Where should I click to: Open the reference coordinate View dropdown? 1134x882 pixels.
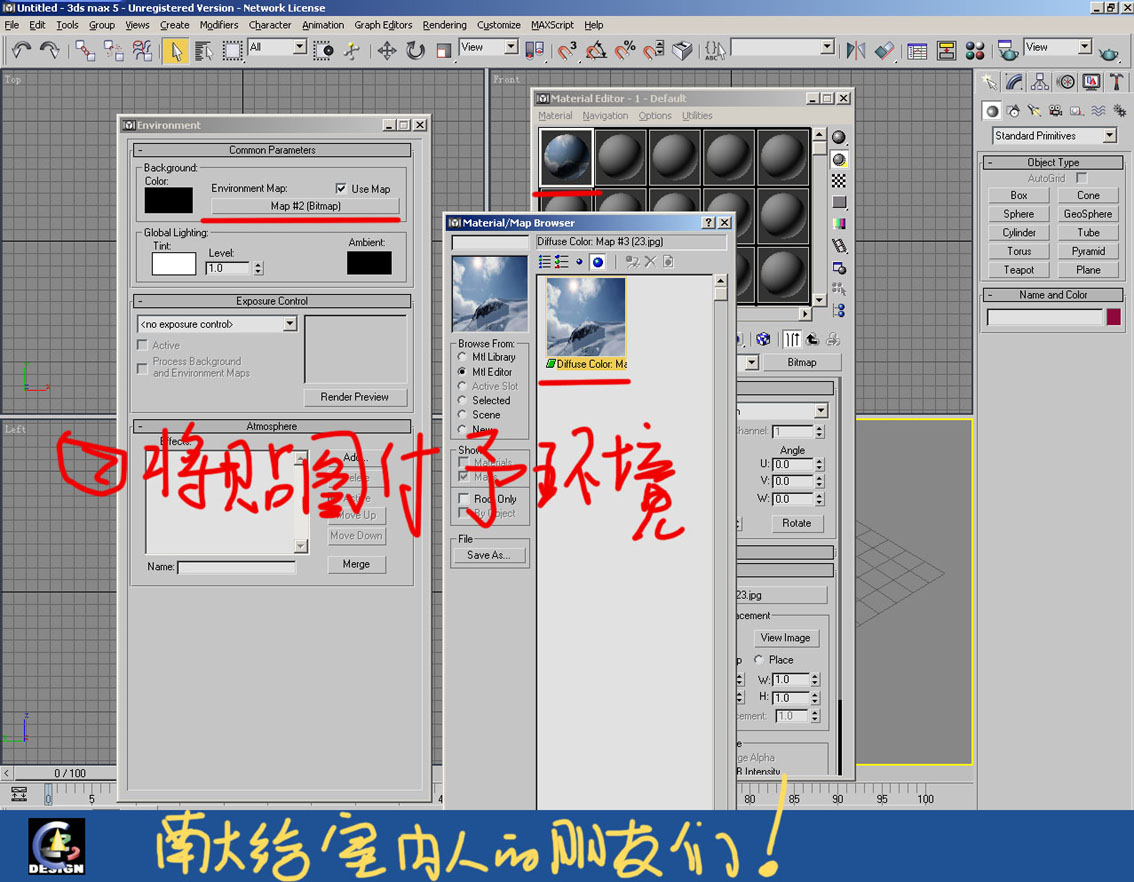[511, 47]
